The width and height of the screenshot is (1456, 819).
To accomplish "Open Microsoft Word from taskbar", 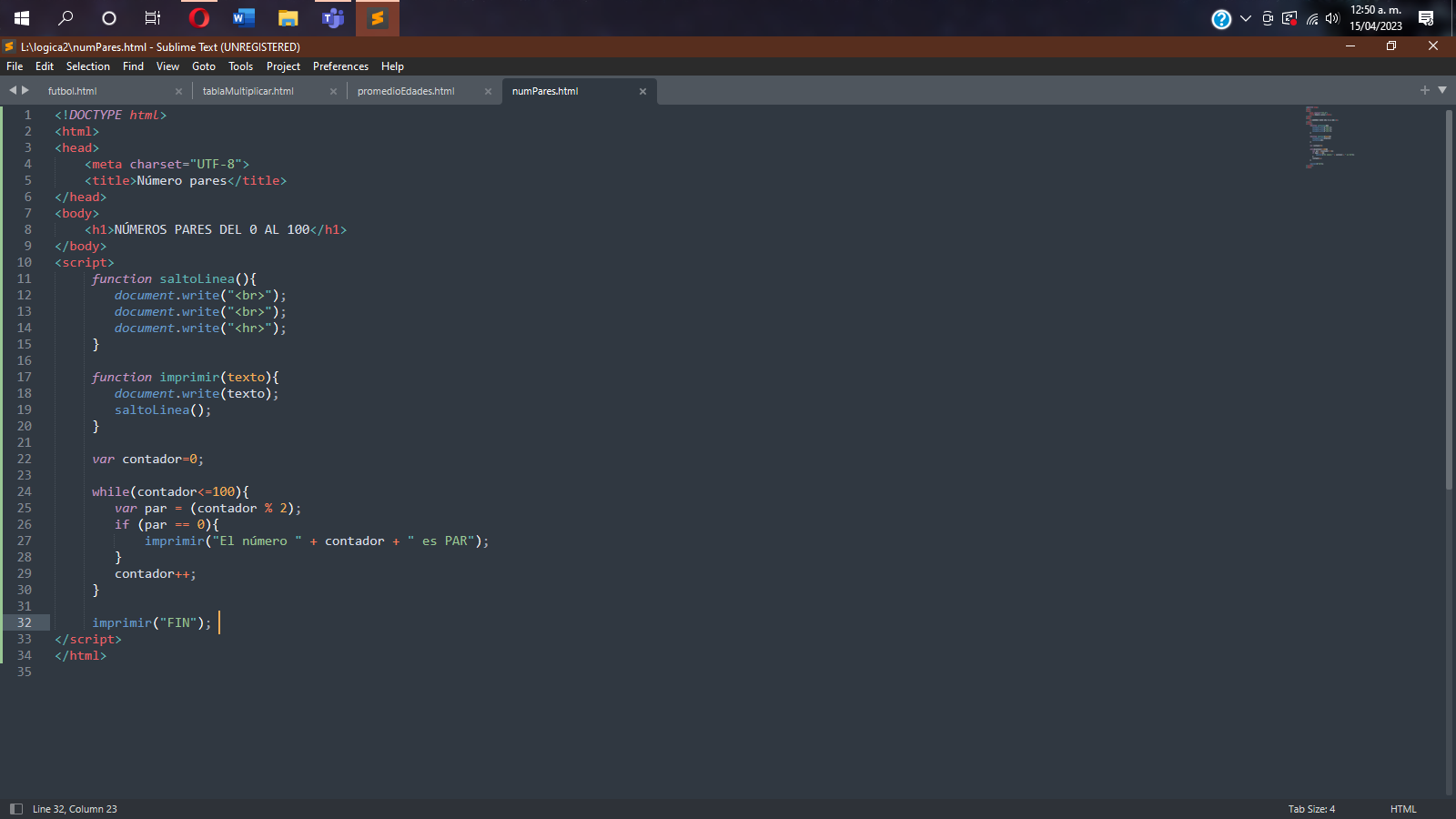I will [x=243, y=18].
